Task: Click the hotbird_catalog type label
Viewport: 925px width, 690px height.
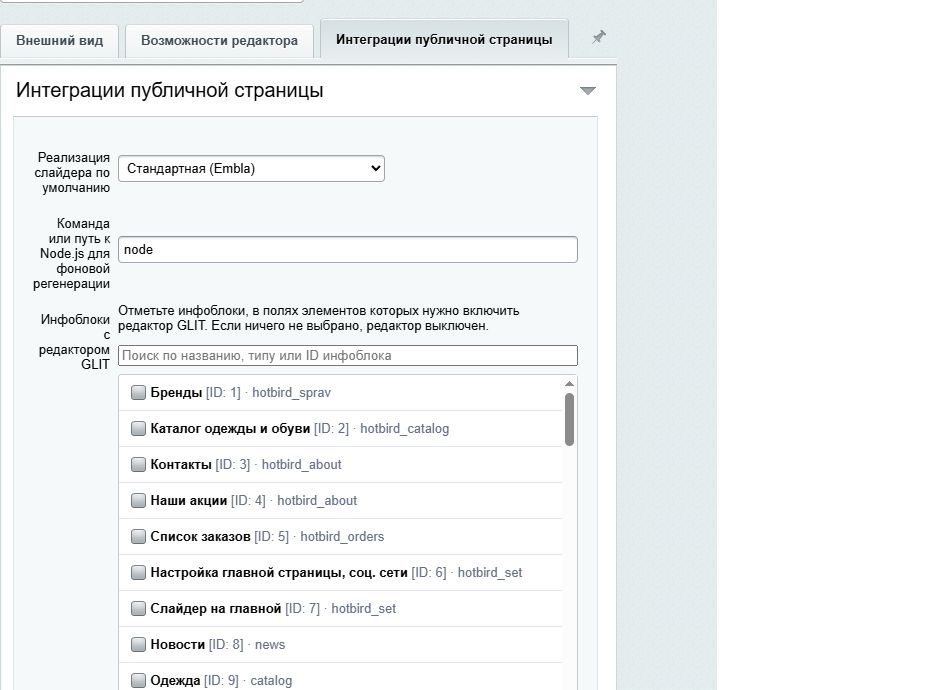Action: tap(405, 429)
